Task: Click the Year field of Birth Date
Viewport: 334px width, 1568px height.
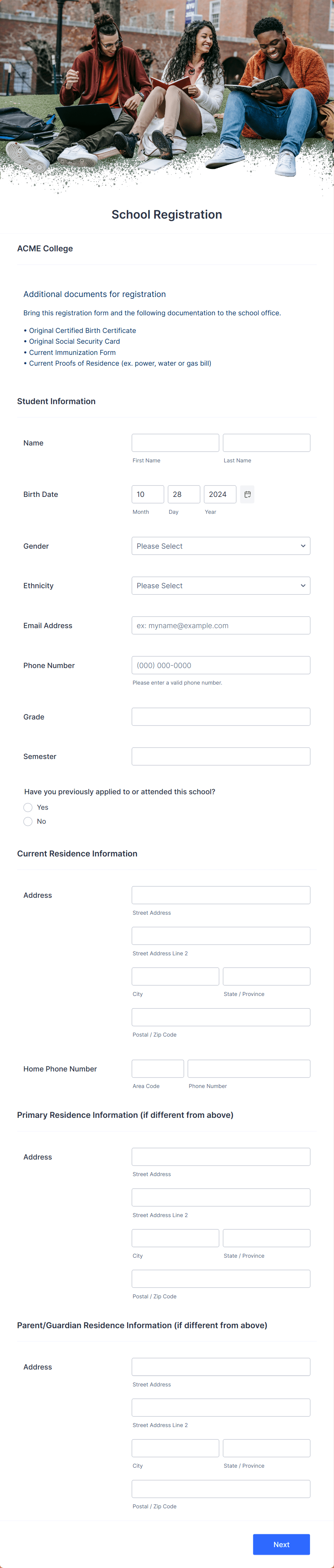Action: 220,494
